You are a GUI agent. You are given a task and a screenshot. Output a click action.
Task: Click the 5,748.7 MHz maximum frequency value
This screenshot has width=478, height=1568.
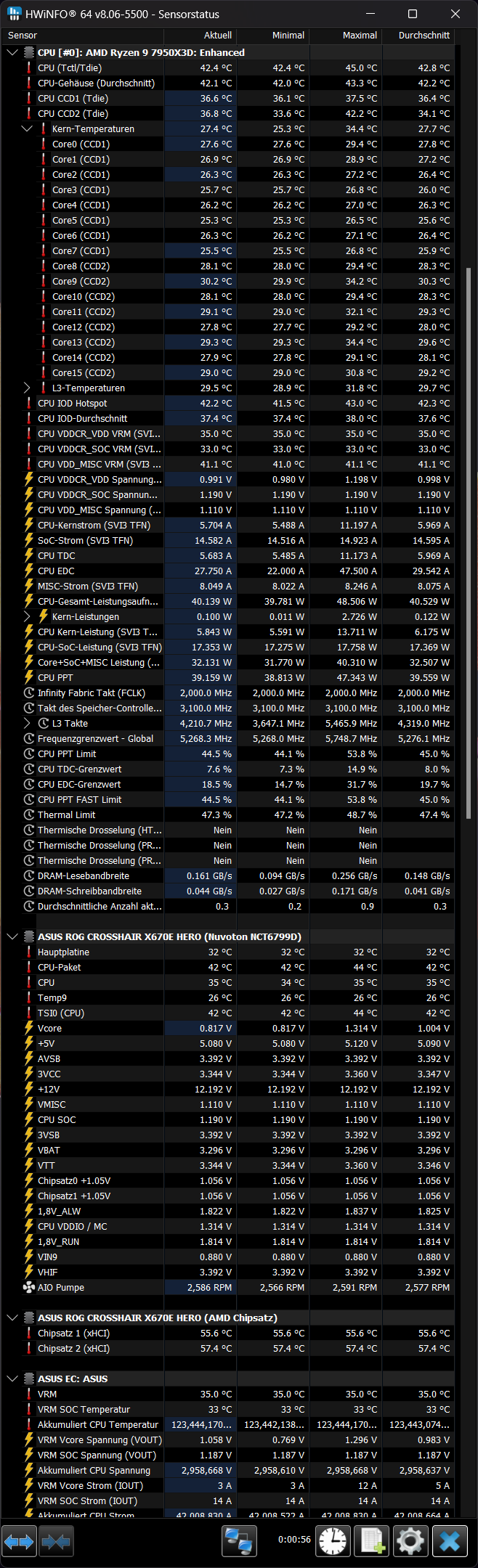(351, 738)
